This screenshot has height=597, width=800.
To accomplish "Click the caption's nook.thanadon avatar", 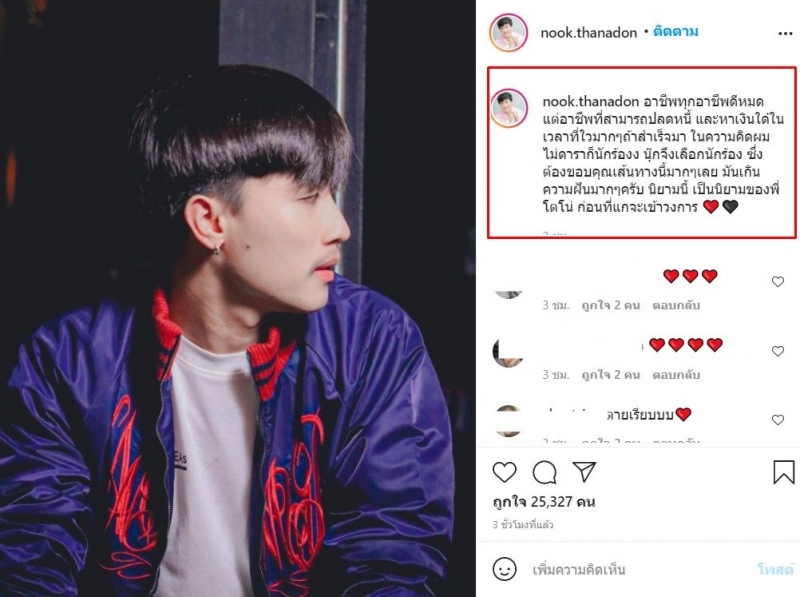I will 509,108.
